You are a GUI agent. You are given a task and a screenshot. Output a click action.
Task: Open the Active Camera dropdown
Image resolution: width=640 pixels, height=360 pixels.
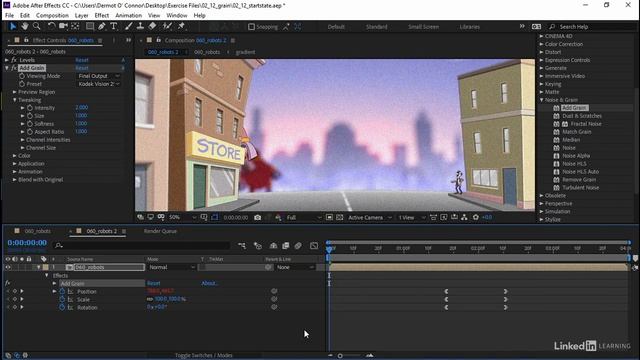click(x=370, y=218)
